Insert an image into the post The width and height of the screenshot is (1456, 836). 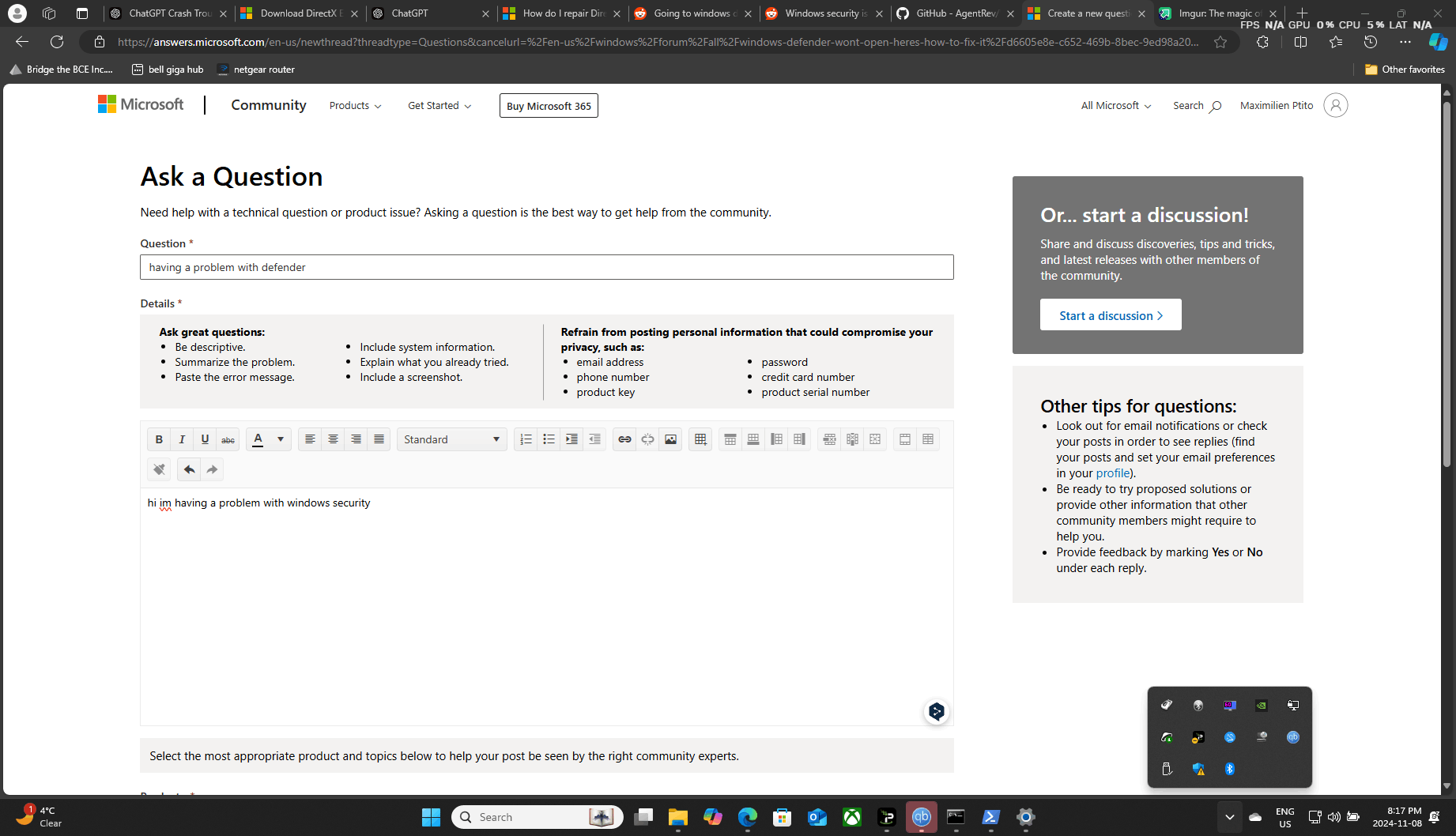(670, 439)
